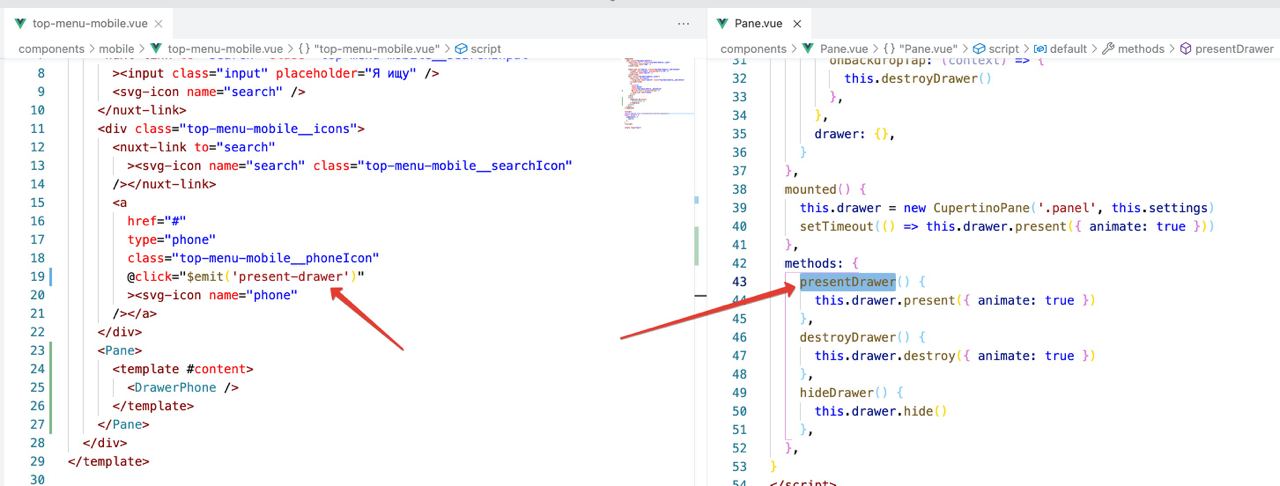Click '<nuxt-link to="search"' on line 12
Image resolution: width=1280 pixels, height=486 pixels.
coord(193,147)
